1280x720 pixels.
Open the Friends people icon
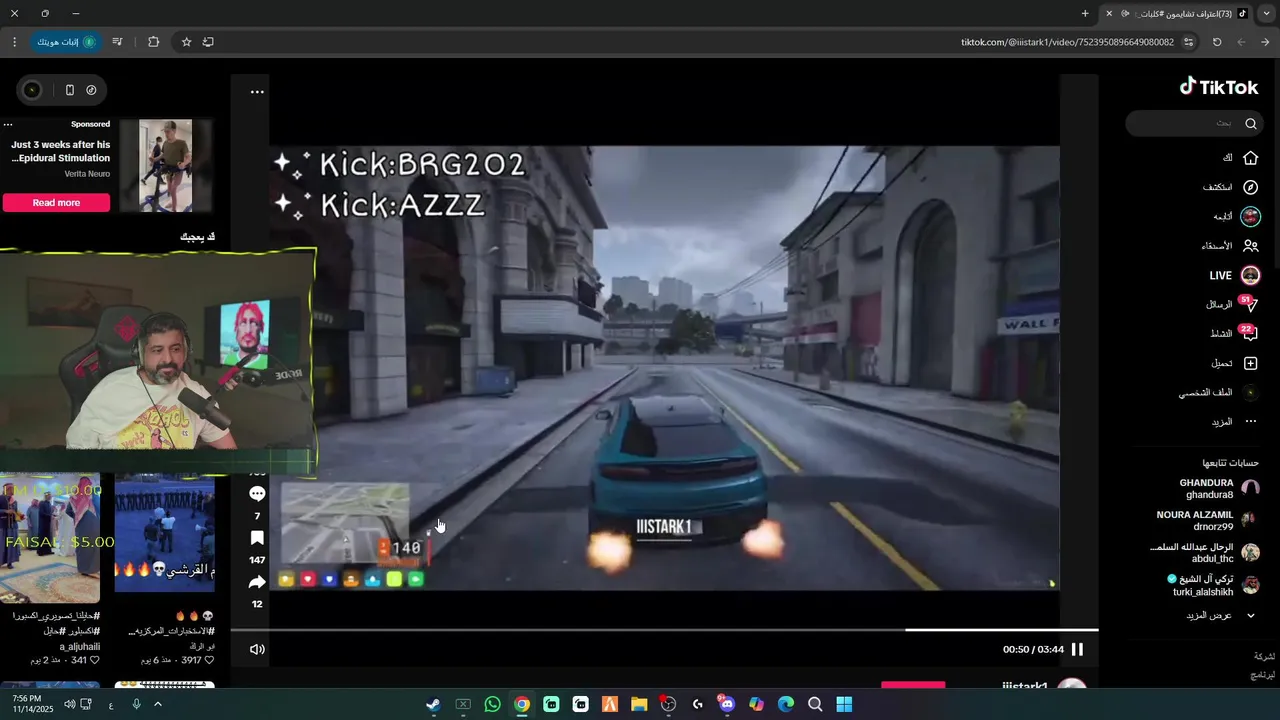tap(1250, 245)
